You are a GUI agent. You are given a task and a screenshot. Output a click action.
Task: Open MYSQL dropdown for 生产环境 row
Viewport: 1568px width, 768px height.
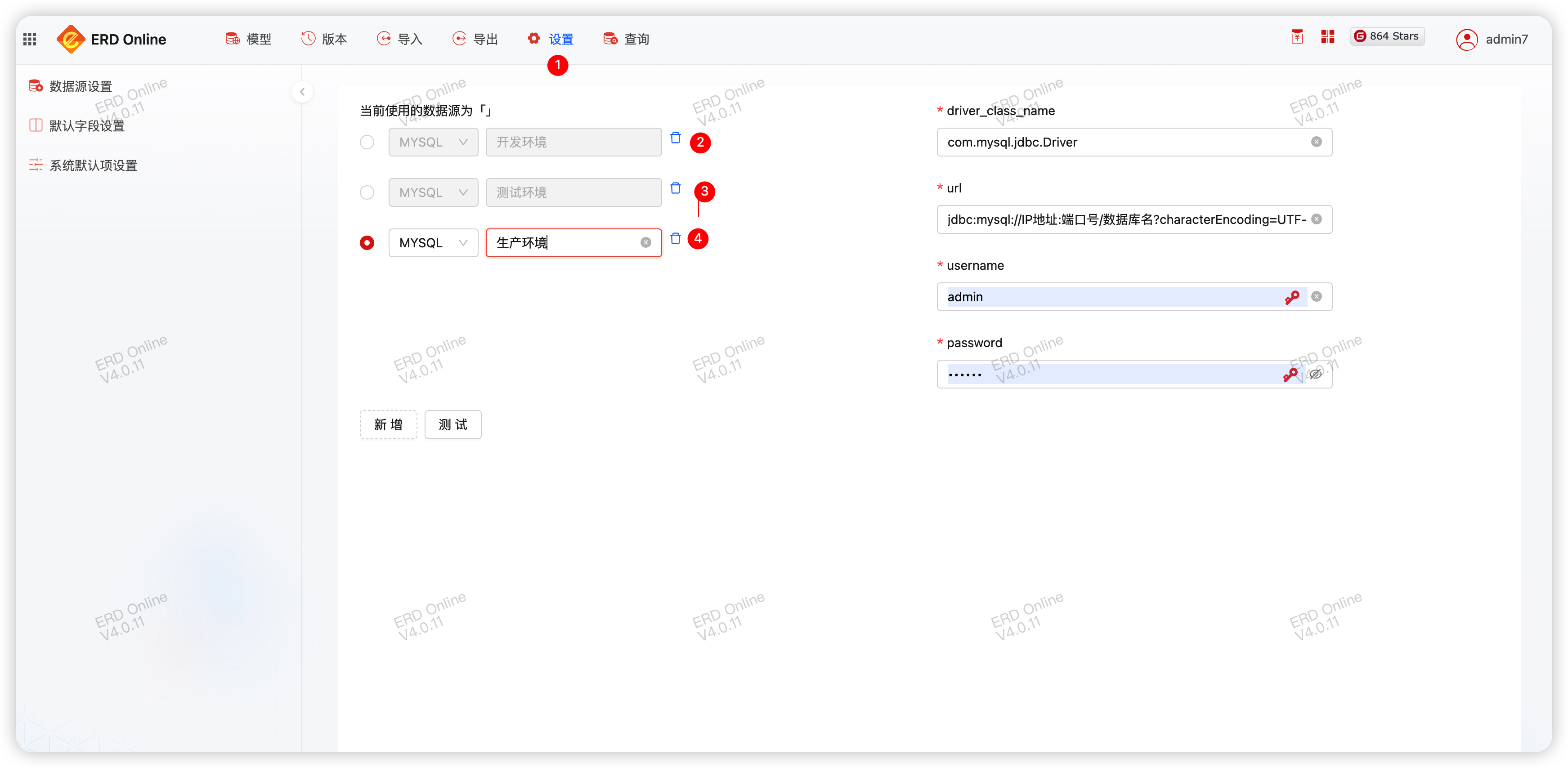coord(433,243)
